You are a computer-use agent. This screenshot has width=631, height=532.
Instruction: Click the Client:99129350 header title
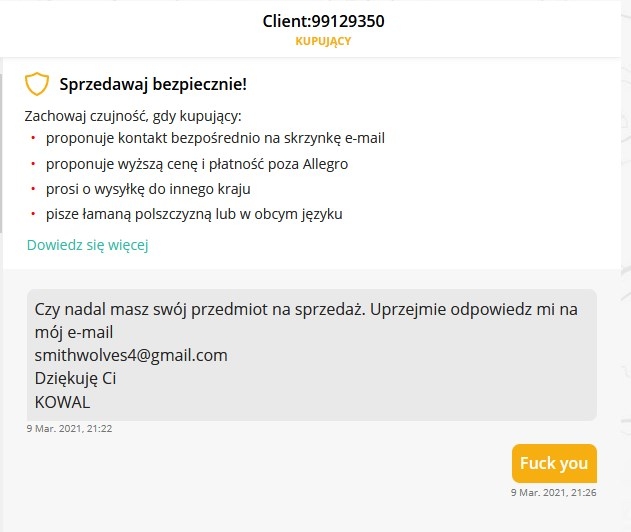pos(323,21)
